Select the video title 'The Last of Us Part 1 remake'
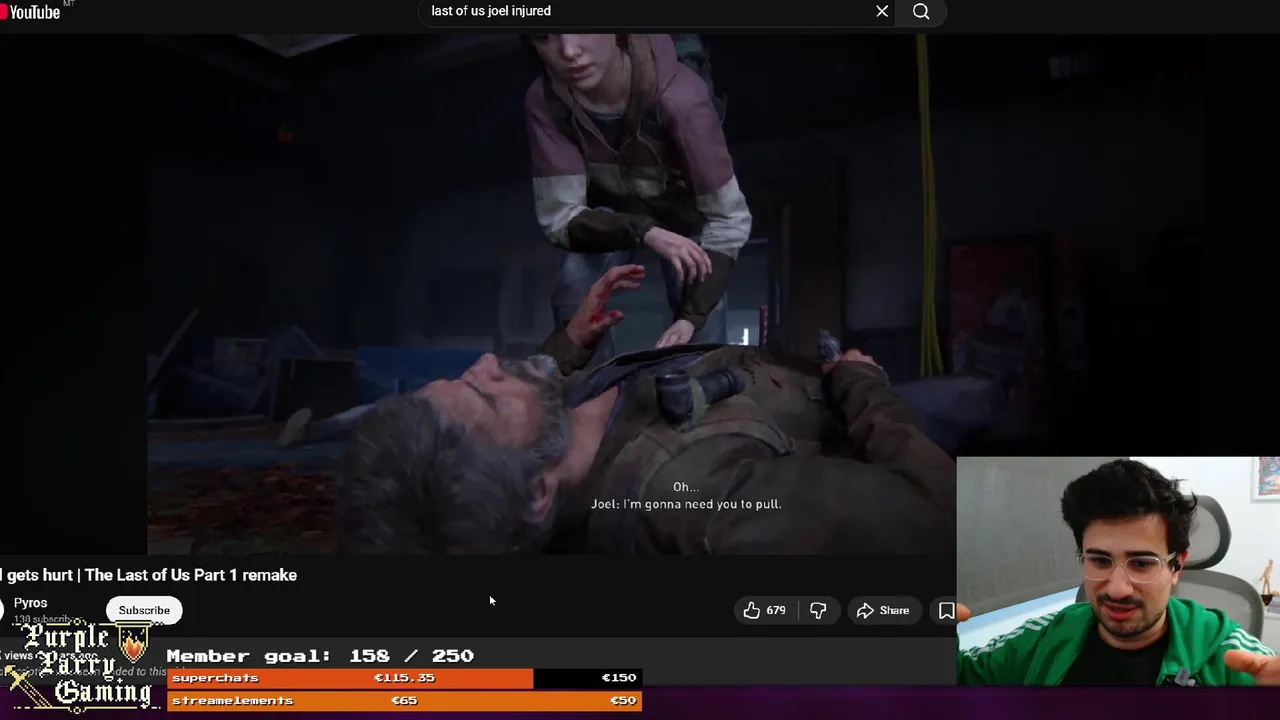 coord(191,575)
